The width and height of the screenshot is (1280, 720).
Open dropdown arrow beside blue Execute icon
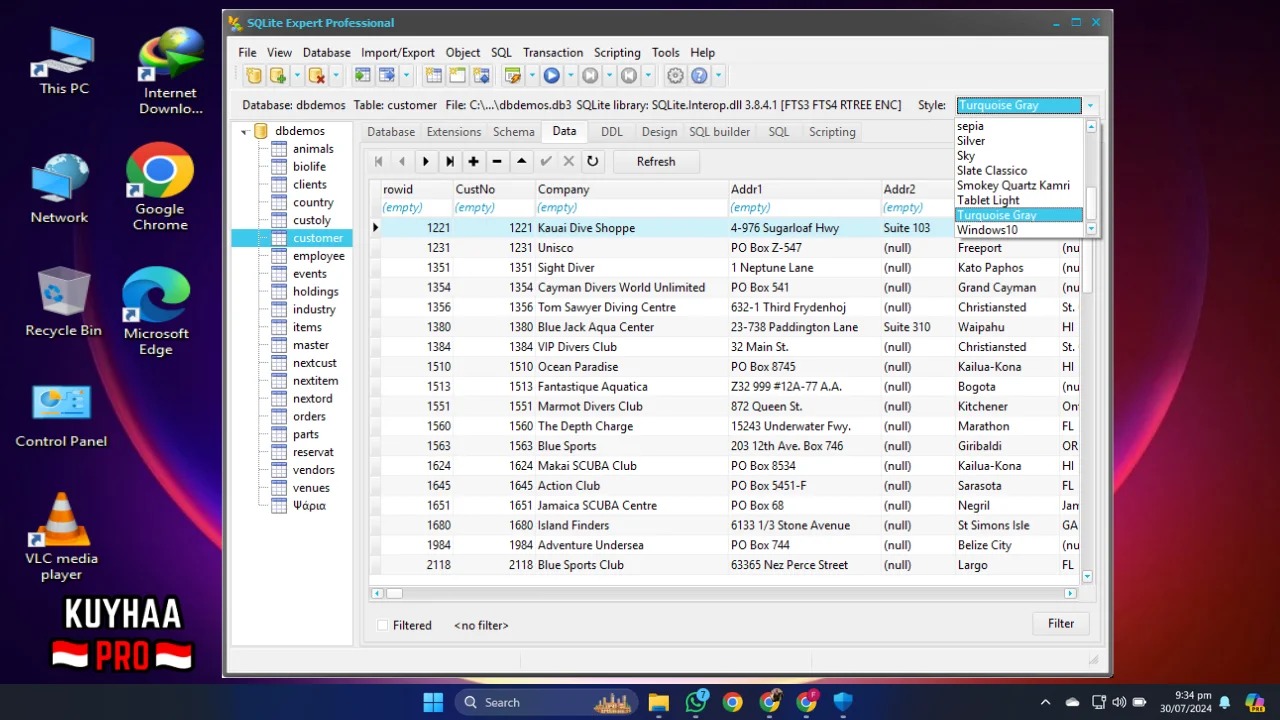click(x=571, y=76)
